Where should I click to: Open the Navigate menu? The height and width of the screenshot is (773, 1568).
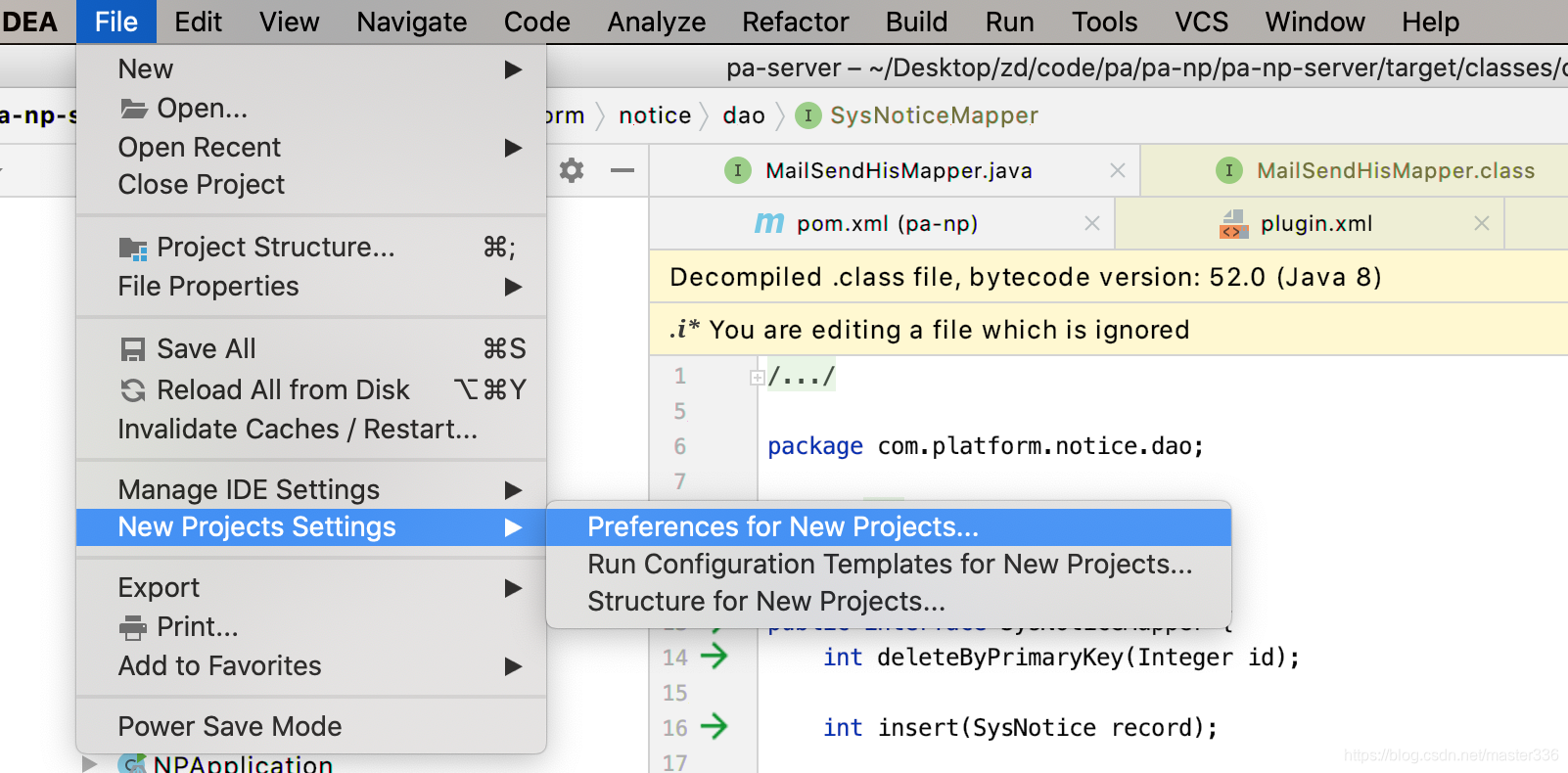tap(411, 22)
